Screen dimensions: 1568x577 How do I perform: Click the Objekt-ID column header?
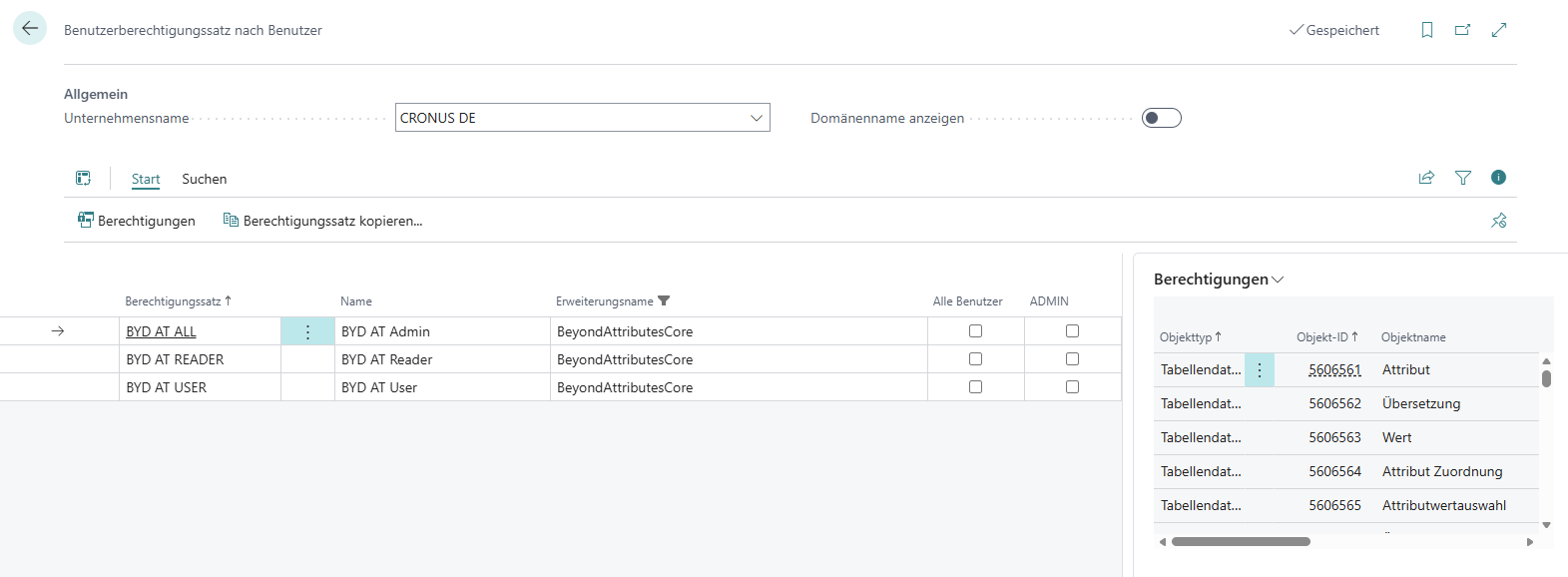(x=1326, y=337)
